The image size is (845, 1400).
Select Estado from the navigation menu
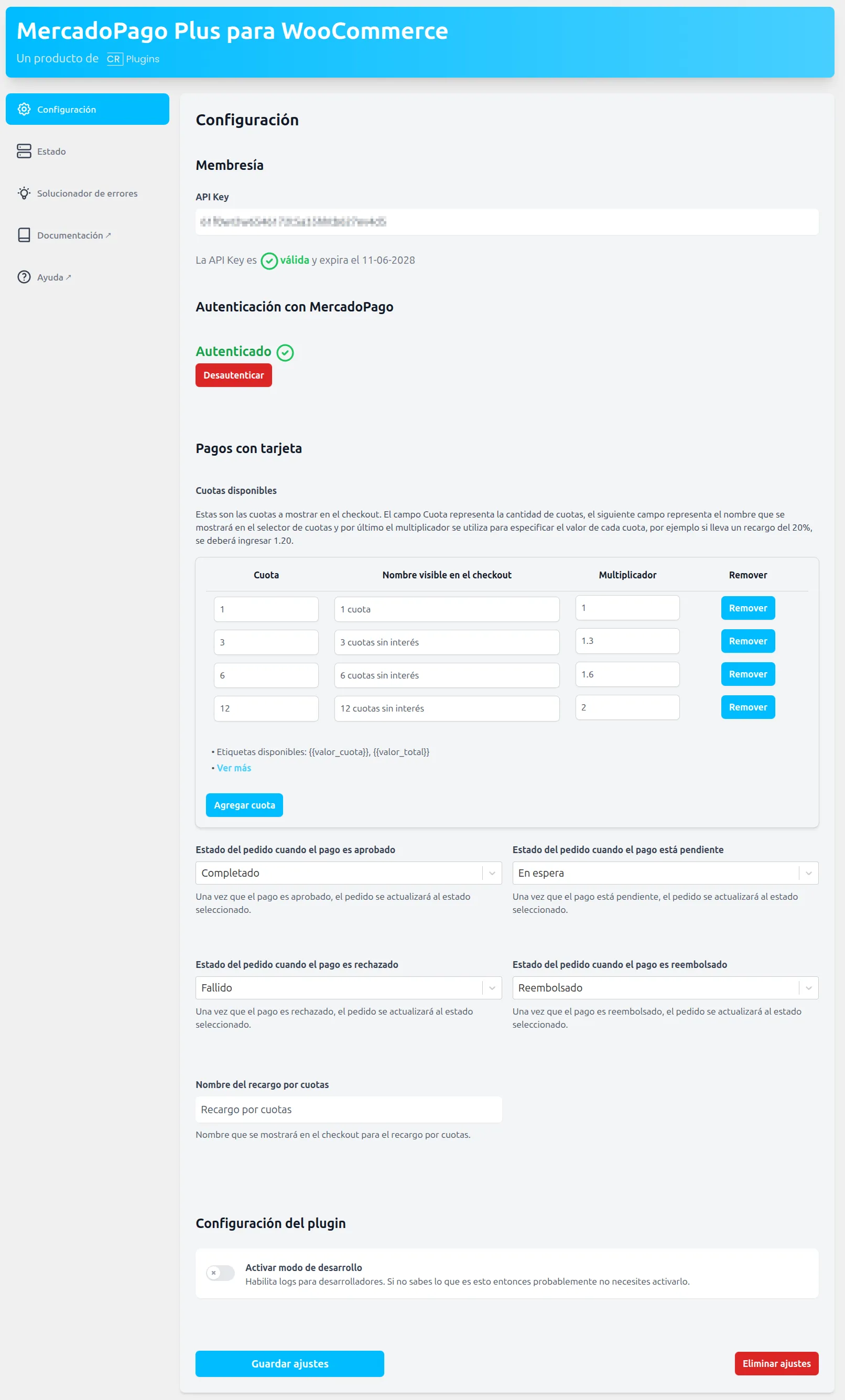pyautogui.click(x=52, y=151)
